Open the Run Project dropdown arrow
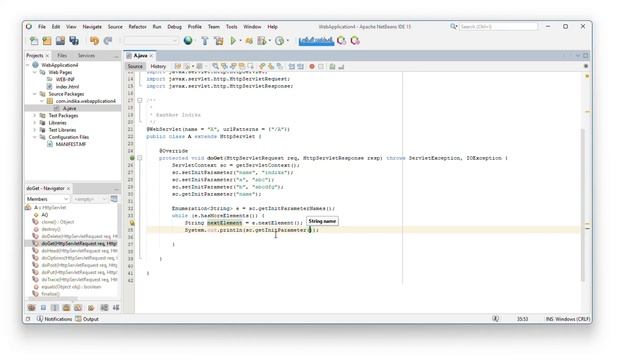This screenshot has width=640, height=360. (x=240, y=40)
